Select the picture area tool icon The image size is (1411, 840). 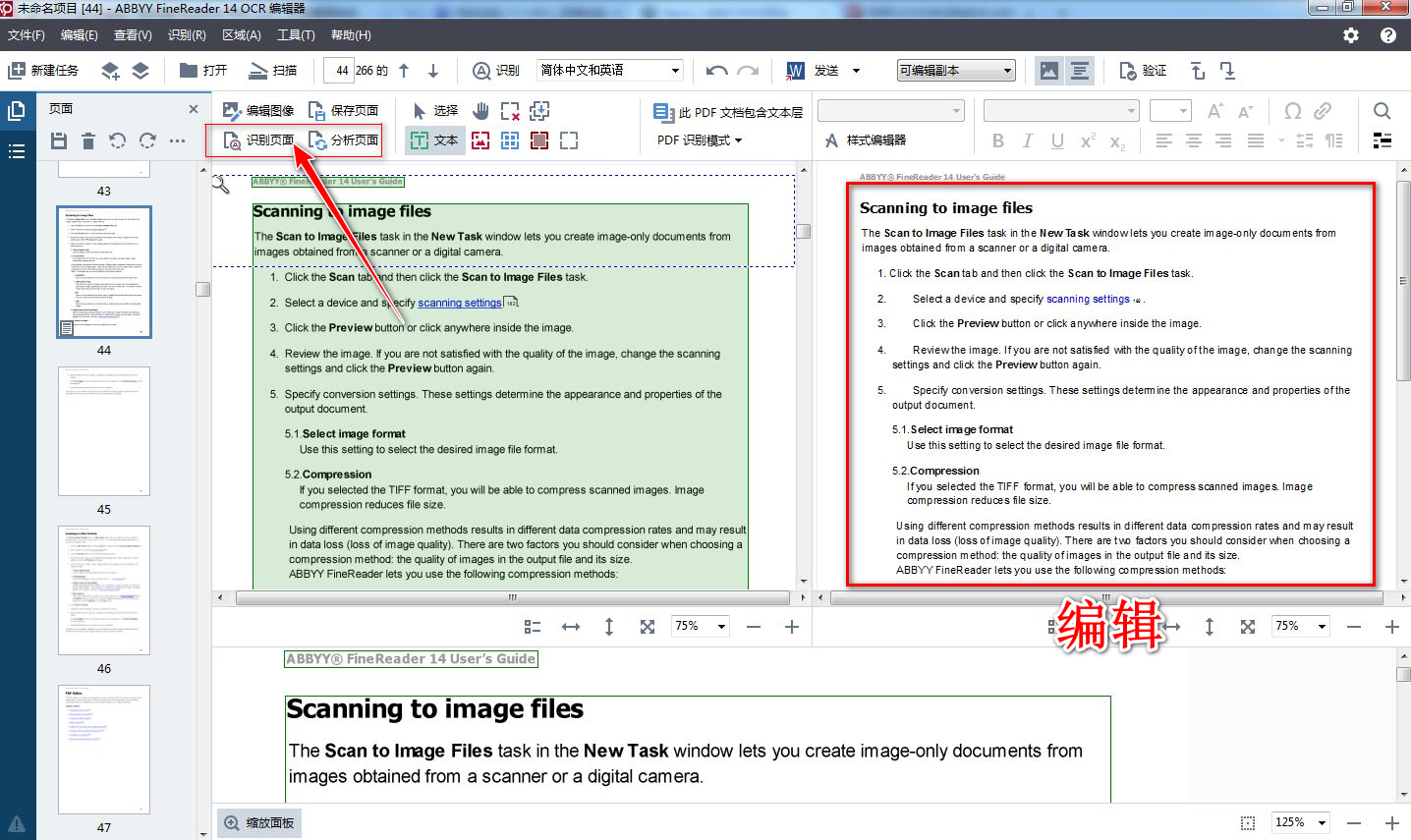click(x=480, y=140)
